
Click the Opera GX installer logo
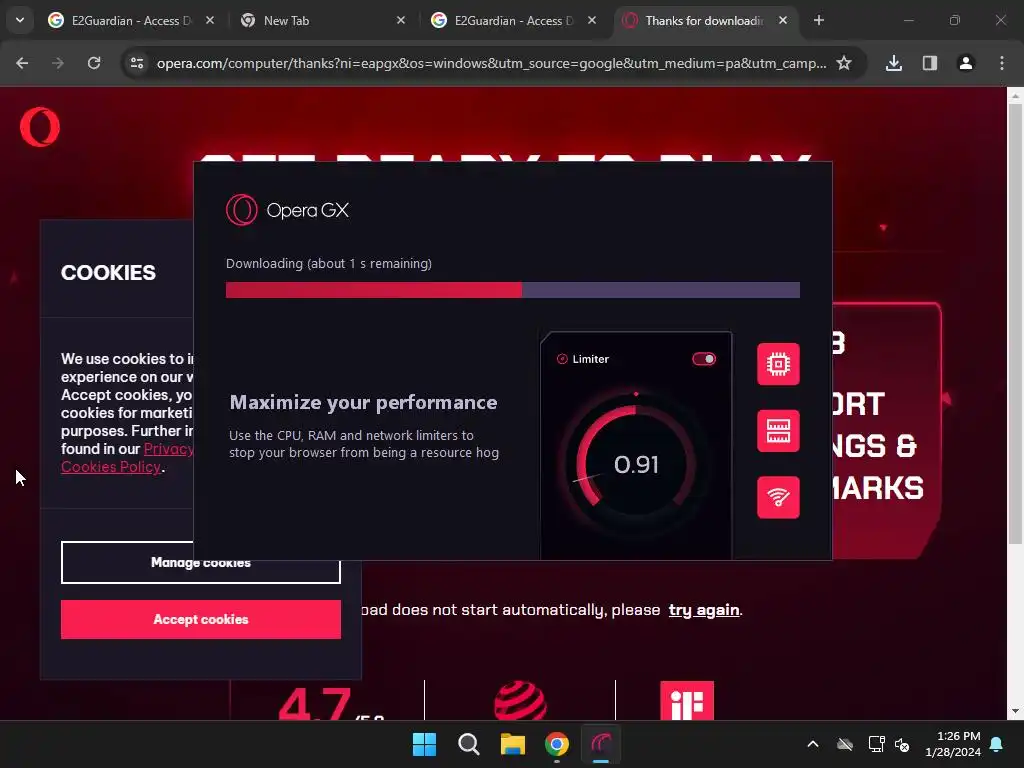(x=287, y=210)
